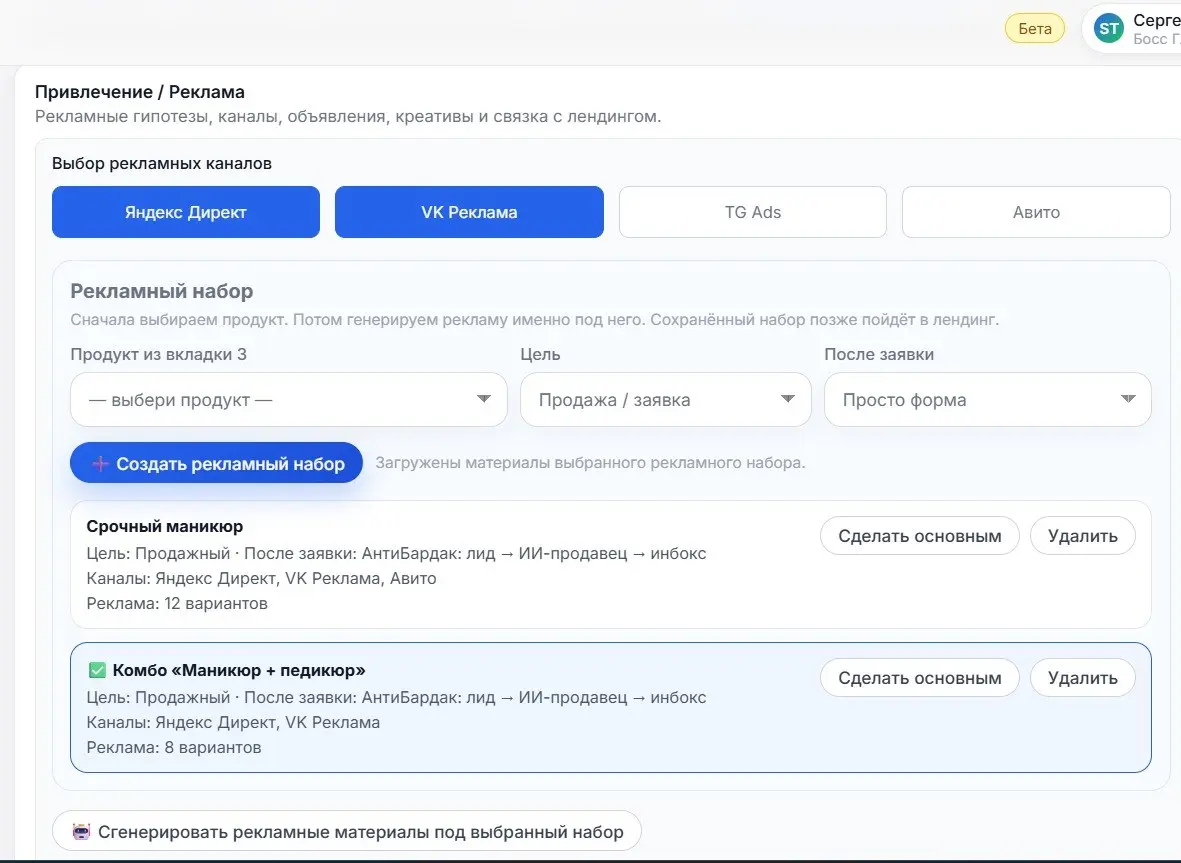
Task: Click the ST user avatar icon
Action: (x=1109, y=29)
